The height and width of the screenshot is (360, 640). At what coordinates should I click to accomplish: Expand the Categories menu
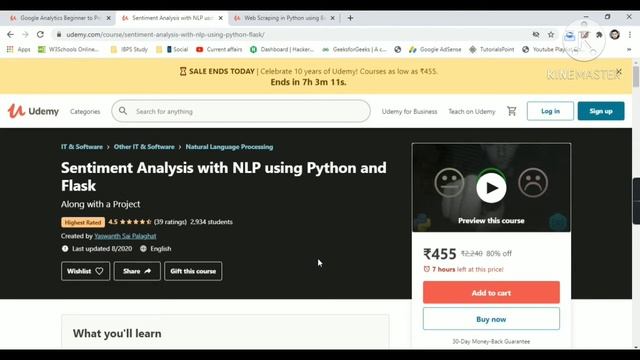point(85,111)
